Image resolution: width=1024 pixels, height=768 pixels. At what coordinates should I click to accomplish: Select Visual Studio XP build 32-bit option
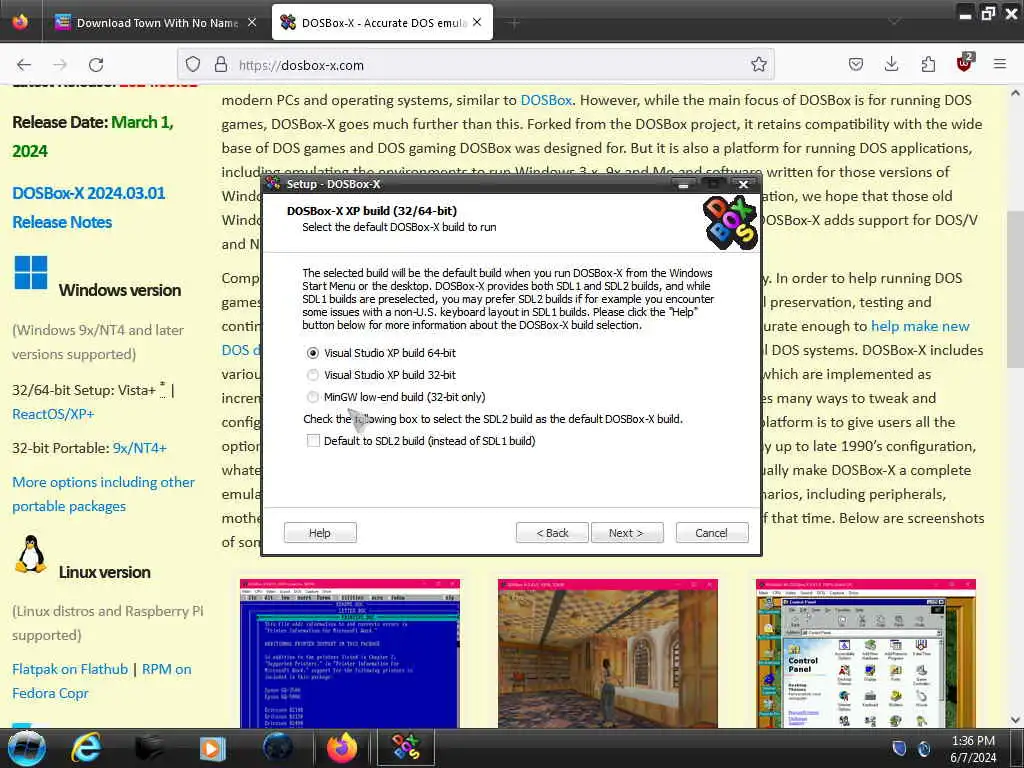click(313, 375)
